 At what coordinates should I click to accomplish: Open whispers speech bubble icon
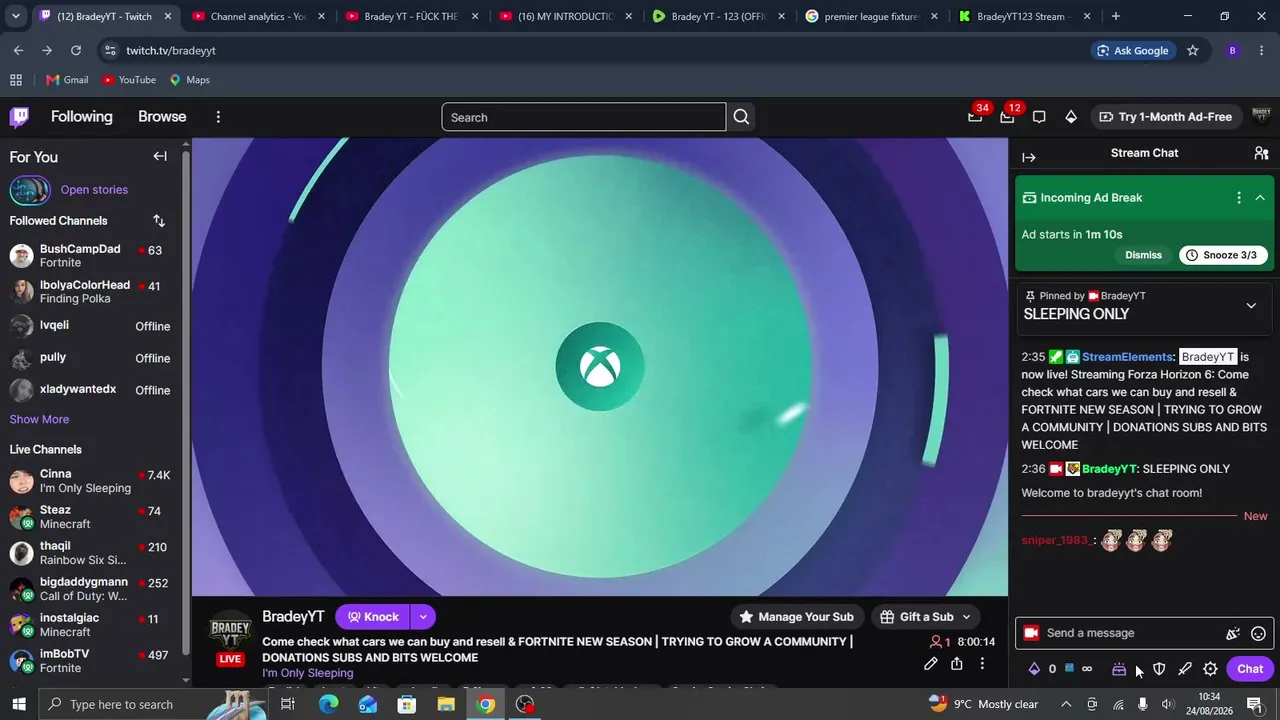pyautogui.click(x=1039, y=117)
